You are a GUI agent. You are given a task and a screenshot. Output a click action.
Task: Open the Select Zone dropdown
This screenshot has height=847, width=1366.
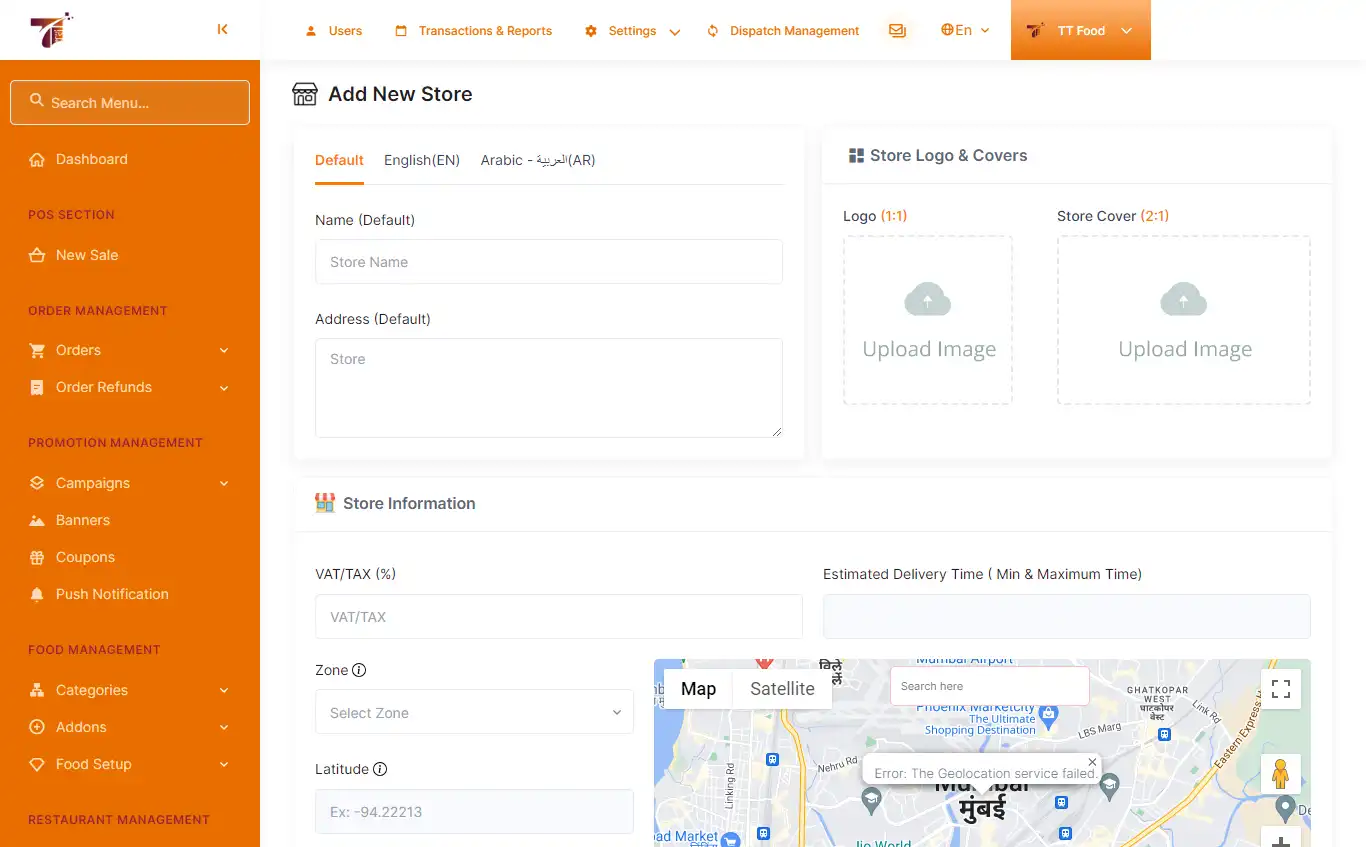(473, 712)
